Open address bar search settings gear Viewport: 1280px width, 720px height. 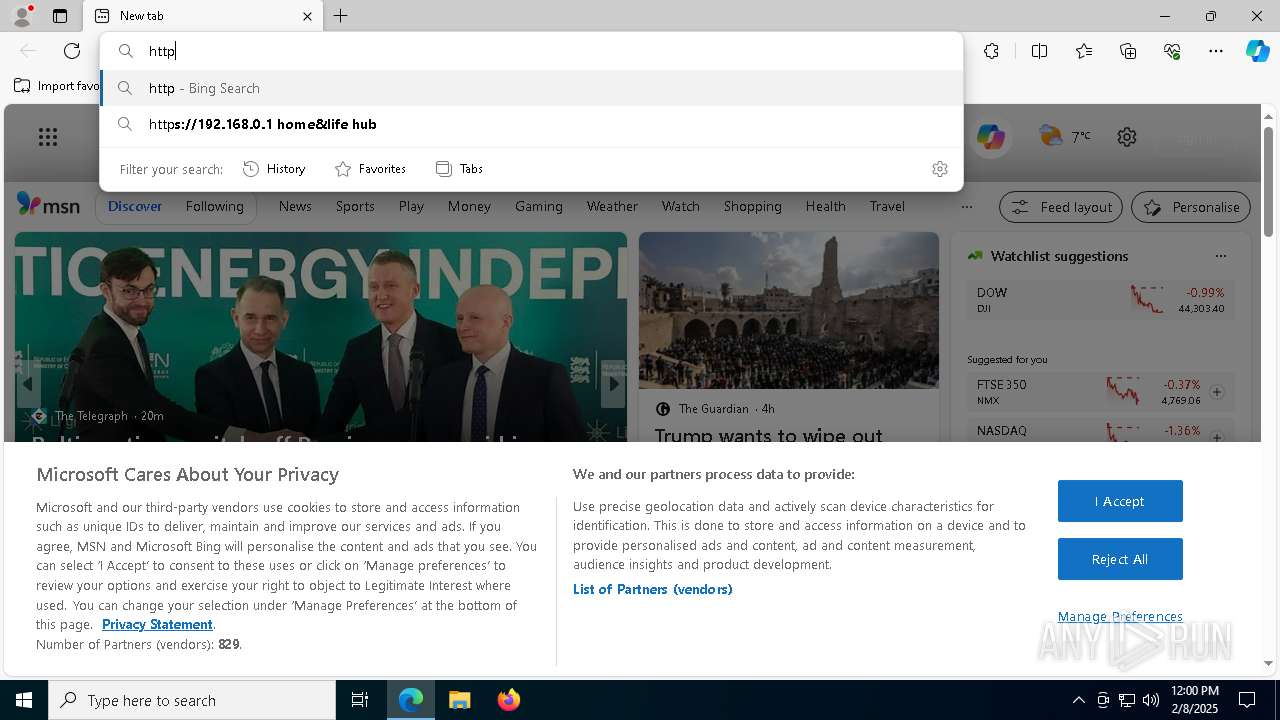coord(939,169)
